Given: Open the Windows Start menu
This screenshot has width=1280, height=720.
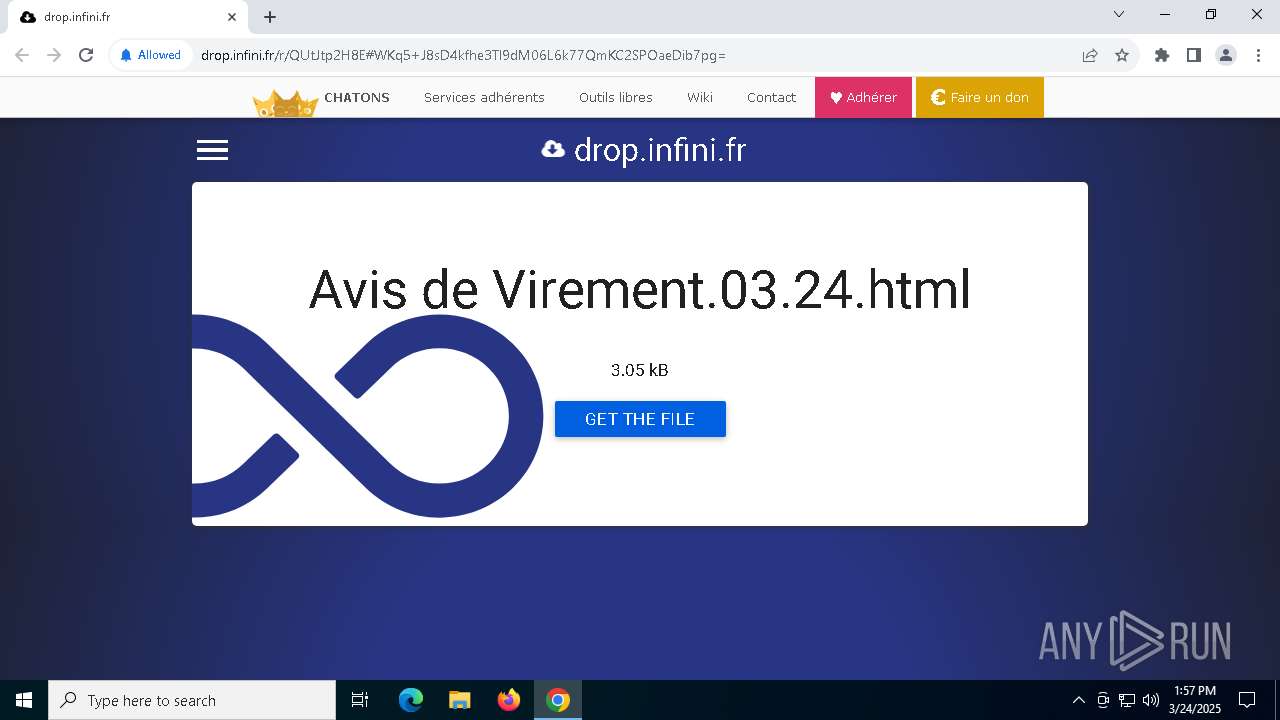Looking at the screenshot, I should tap(24, 700).
